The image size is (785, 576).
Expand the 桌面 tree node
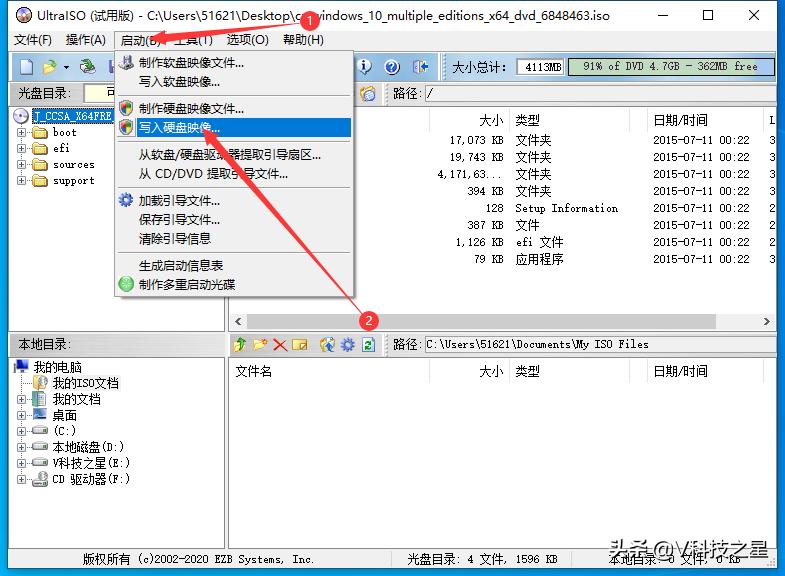tap(21, 415)
